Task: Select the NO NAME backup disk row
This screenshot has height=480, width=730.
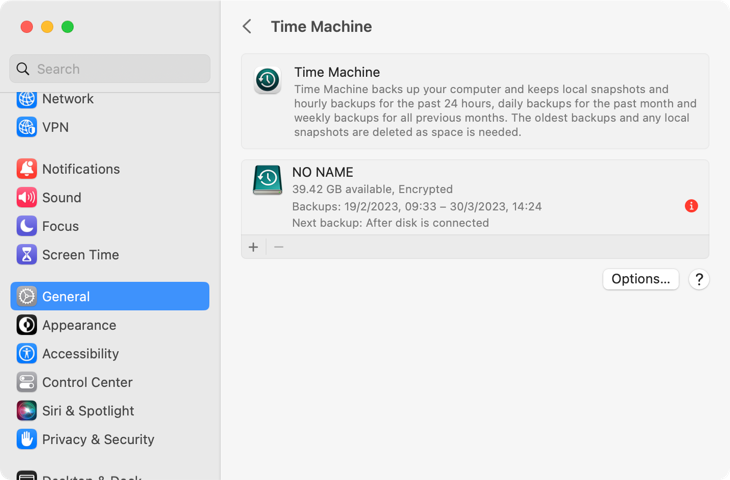Action: point(475,197)
